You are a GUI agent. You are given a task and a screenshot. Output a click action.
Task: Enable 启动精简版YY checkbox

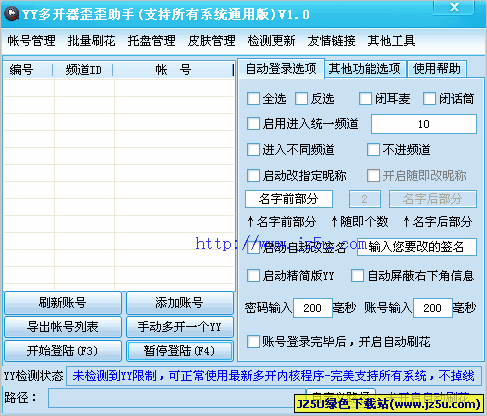(253, 276)
